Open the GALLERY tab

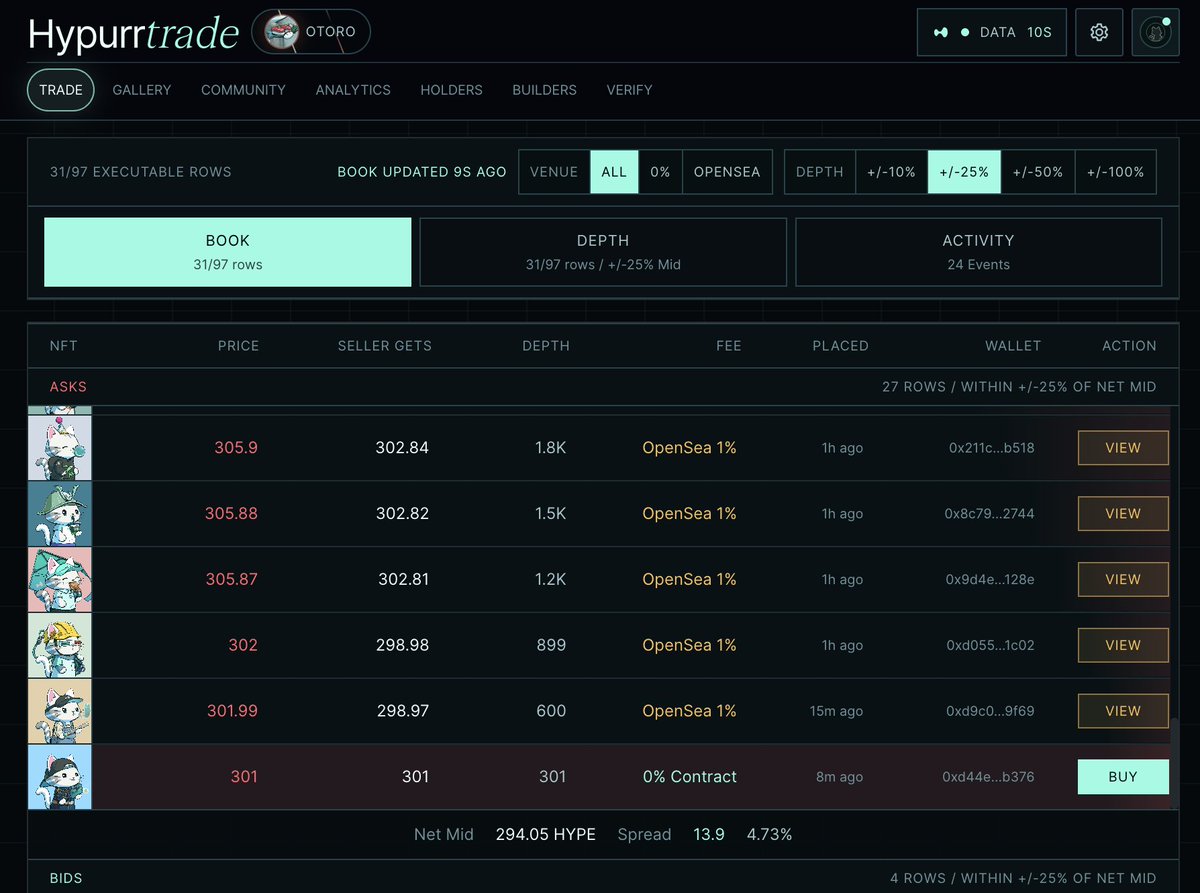142,90
